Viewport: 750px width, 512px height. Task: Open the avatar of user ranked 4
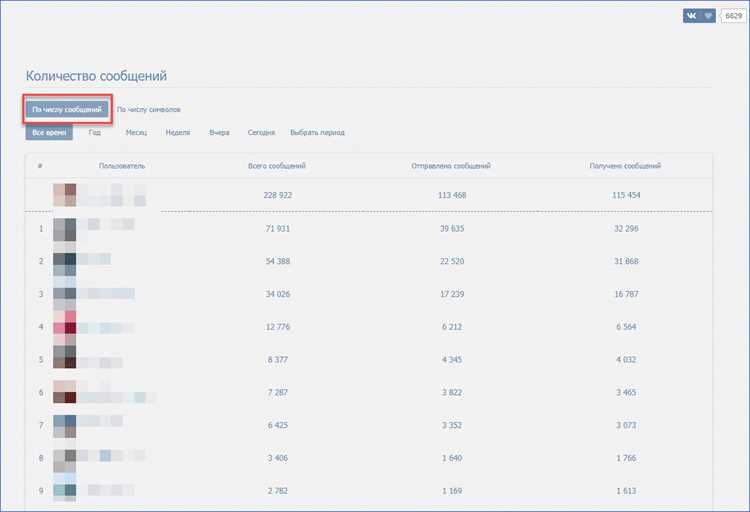(x=65, y=328)
